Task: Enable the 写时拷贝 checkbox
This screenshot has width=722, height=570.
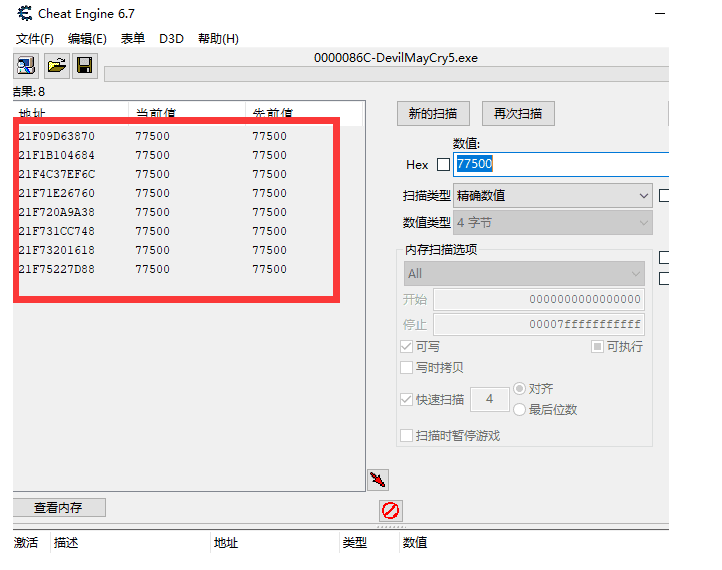Action: [x=407, y=367]
